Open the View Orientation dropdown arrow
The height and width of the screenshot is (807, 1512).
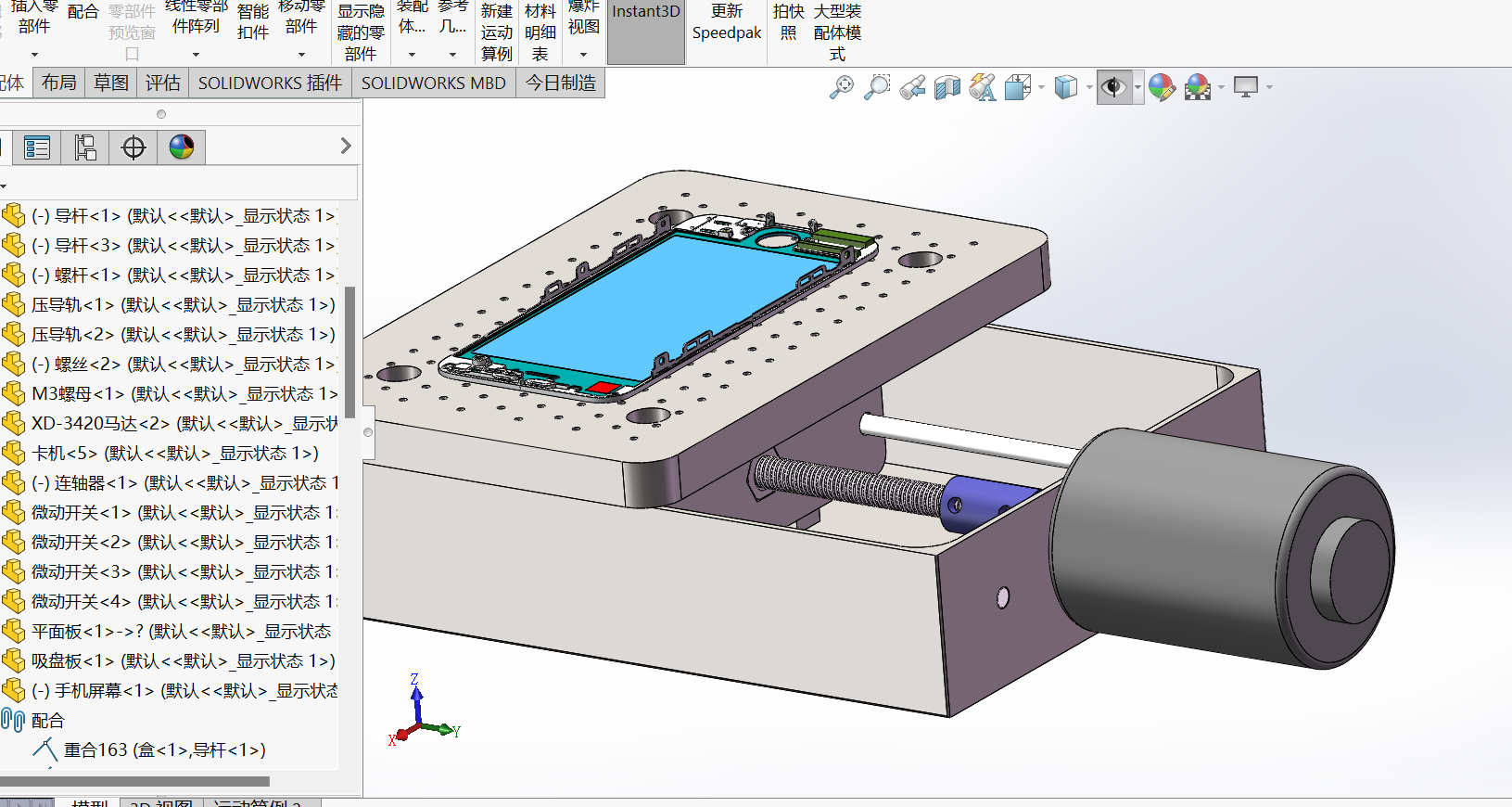click(1041, 87)
